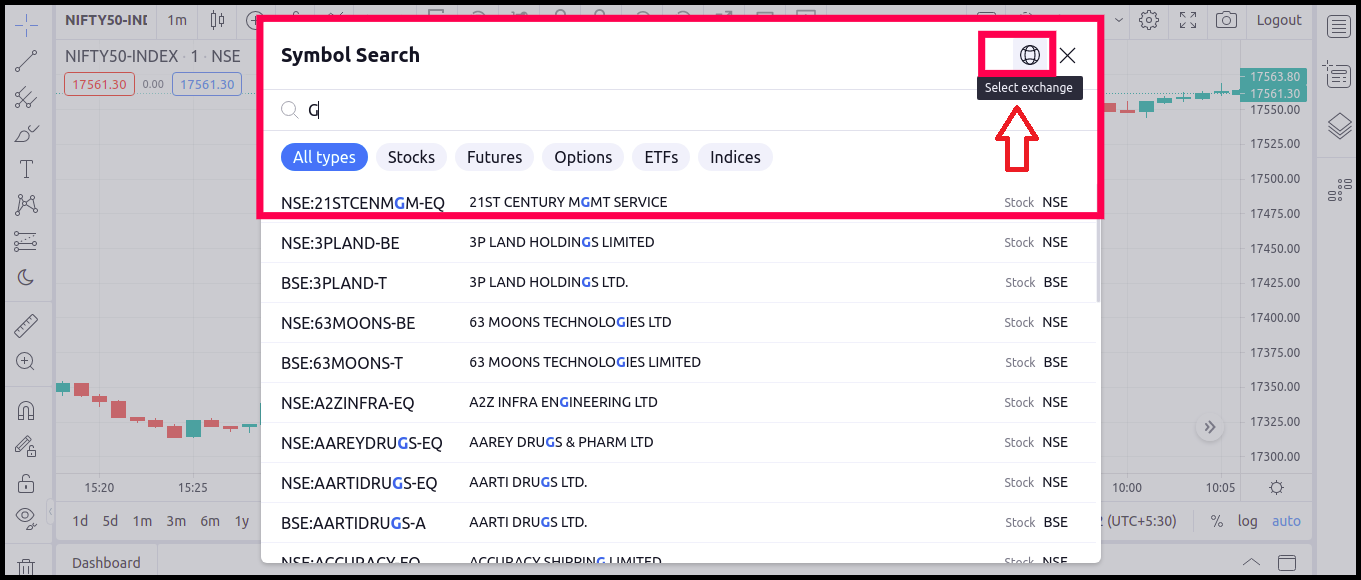Select the ruler measure tool

26,325
